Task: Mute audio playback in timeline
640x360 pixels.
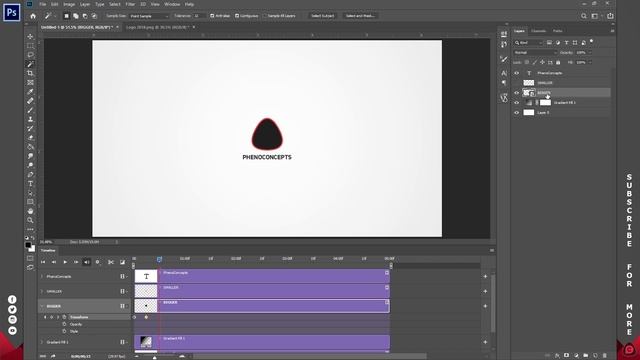Action: tap(87, 262)
